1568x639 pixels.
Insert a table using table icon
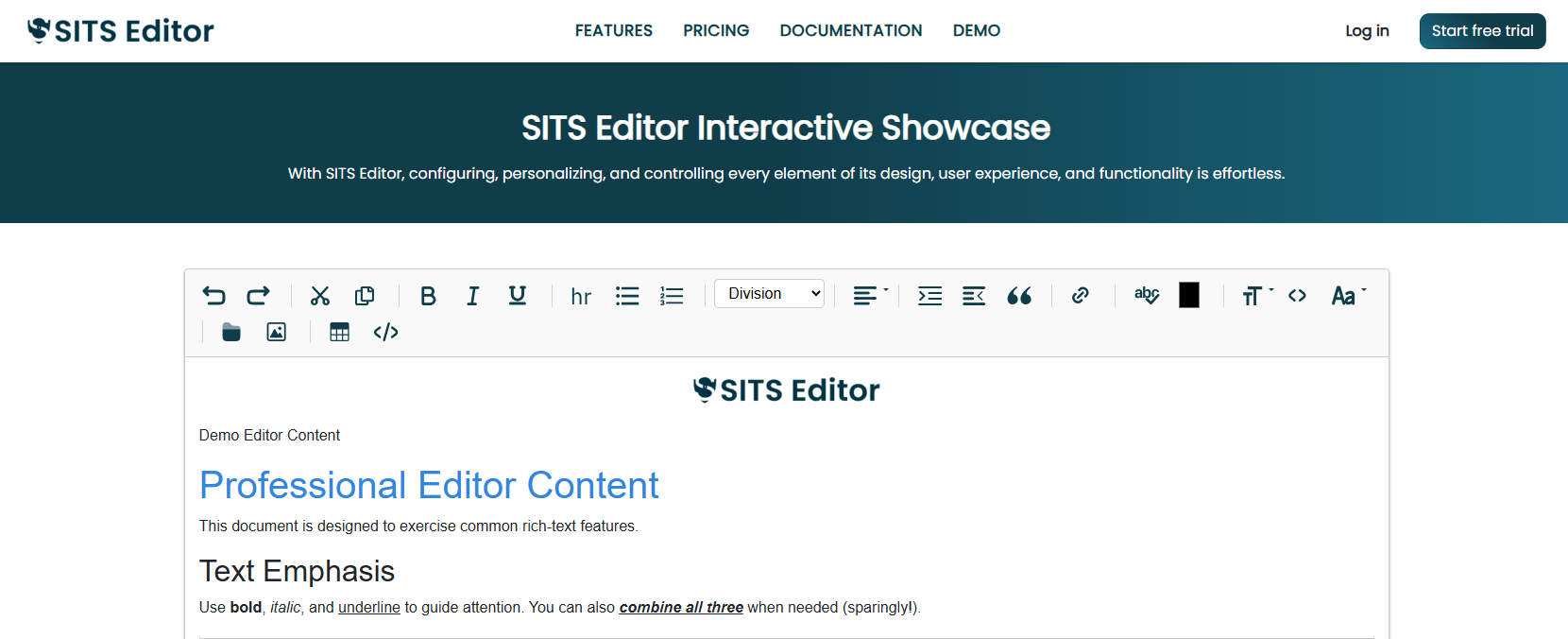point(339,332)
